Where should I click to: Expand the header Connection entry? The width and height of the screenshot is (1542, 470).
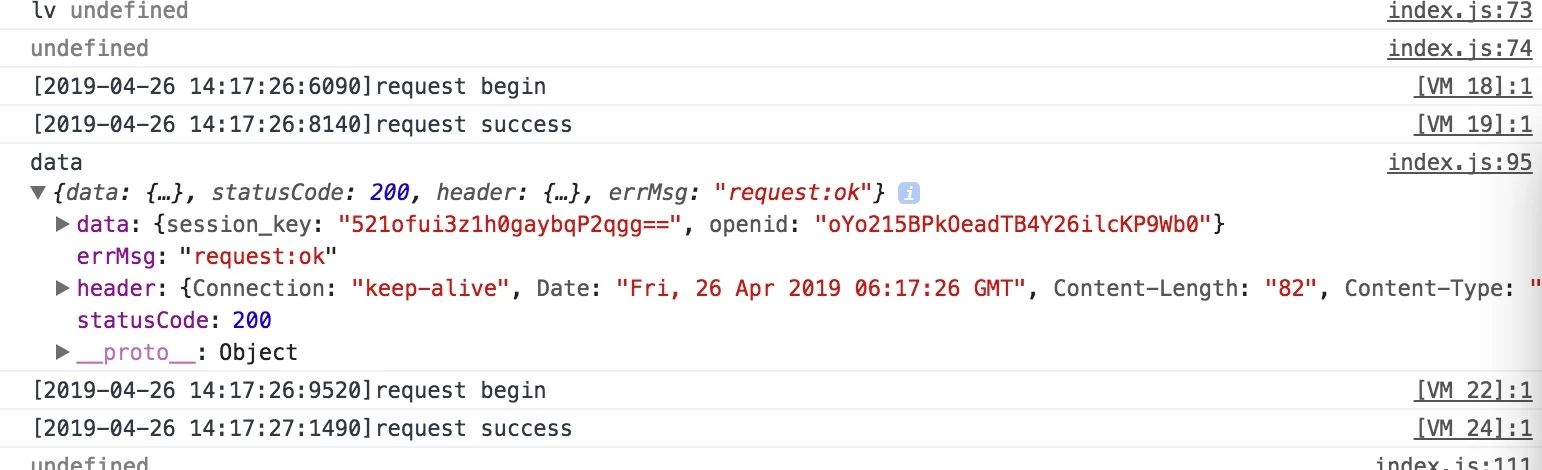(x=62, y=288)
